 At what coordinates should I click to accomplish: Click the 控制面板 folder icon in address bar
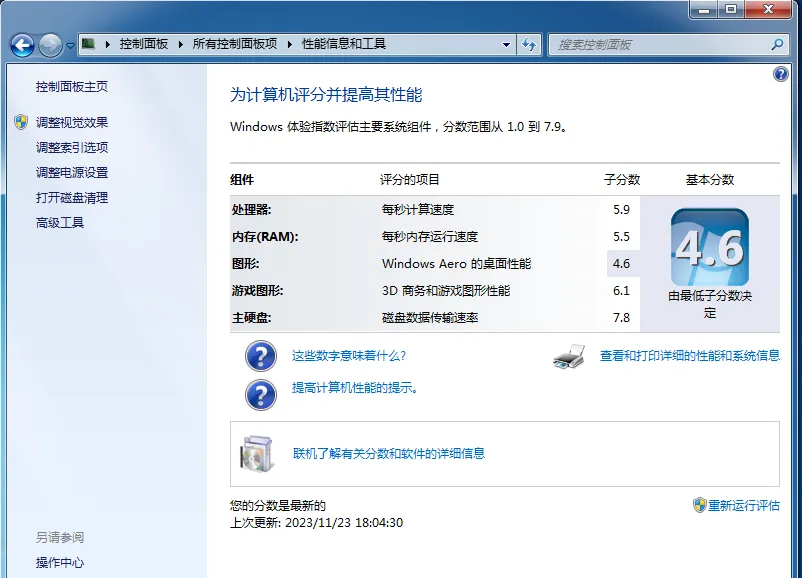[89, 44]
